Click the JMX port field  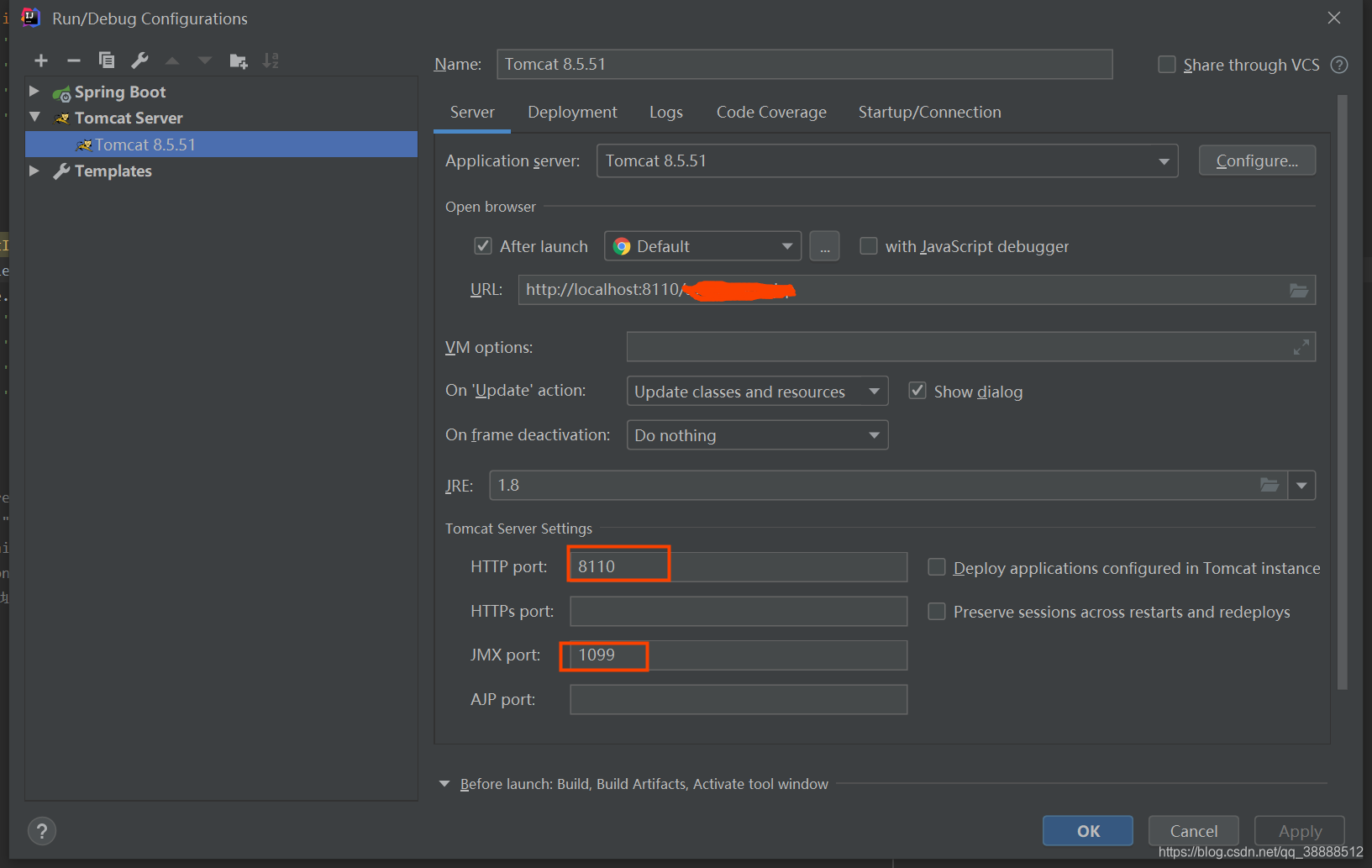[x=739, y=655]
